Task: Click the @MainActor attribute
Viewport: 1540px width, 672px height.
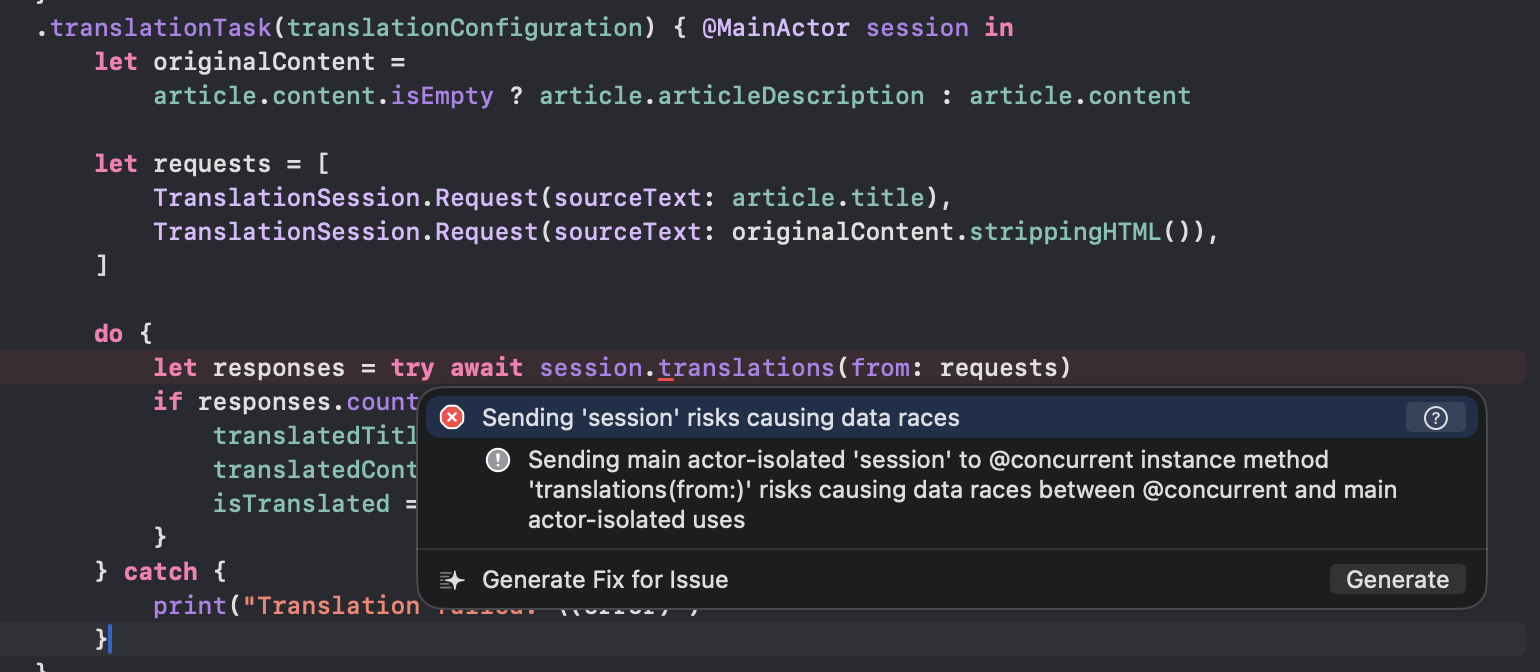Action: pyautogui.click(x=775, y=28)
